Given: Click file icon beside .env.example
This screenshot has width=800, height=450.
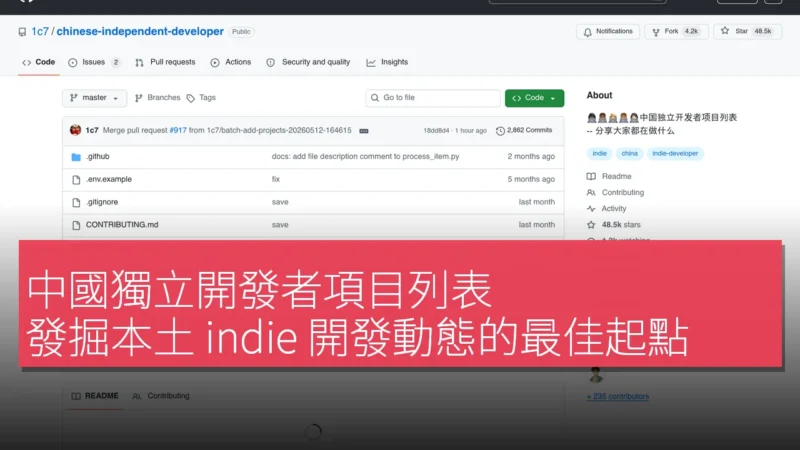Looking at the screenshot, I should pyautogui.click(x=76, y=180).
